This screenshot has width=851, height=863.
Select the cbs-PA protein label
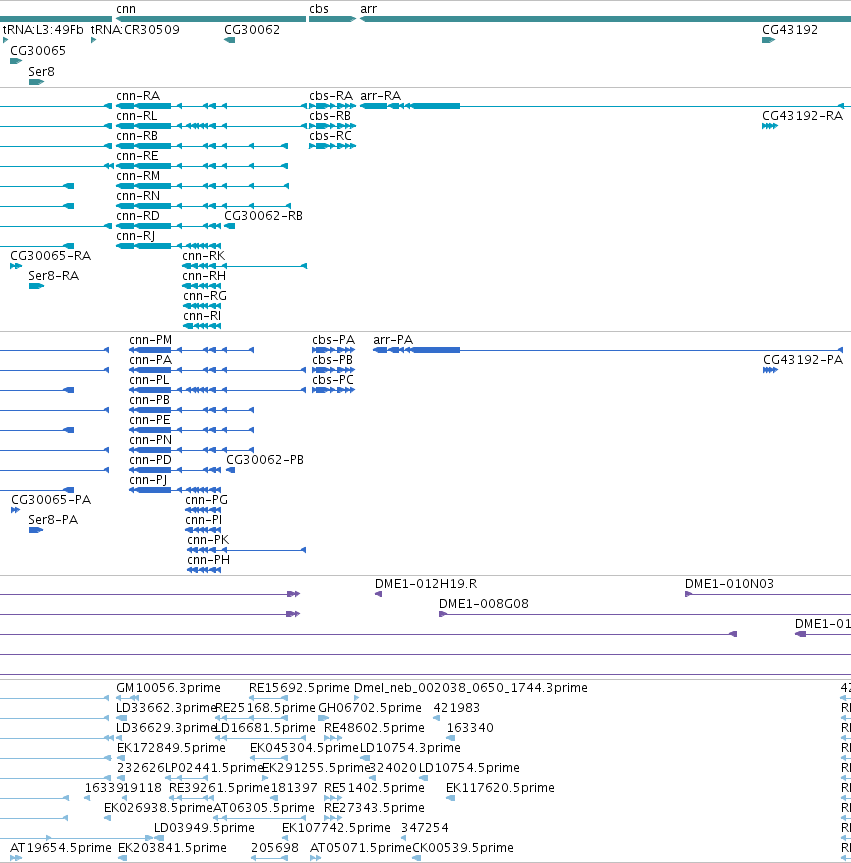click(x=334, y=340)
